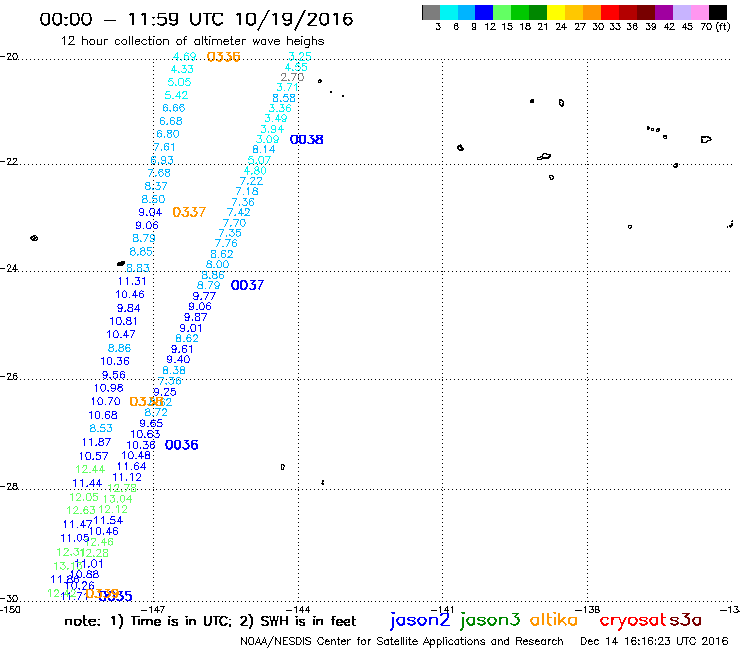
Task: Click the orange swatch in the color scale
Action: pyautogui.click(x=592, y=12)
